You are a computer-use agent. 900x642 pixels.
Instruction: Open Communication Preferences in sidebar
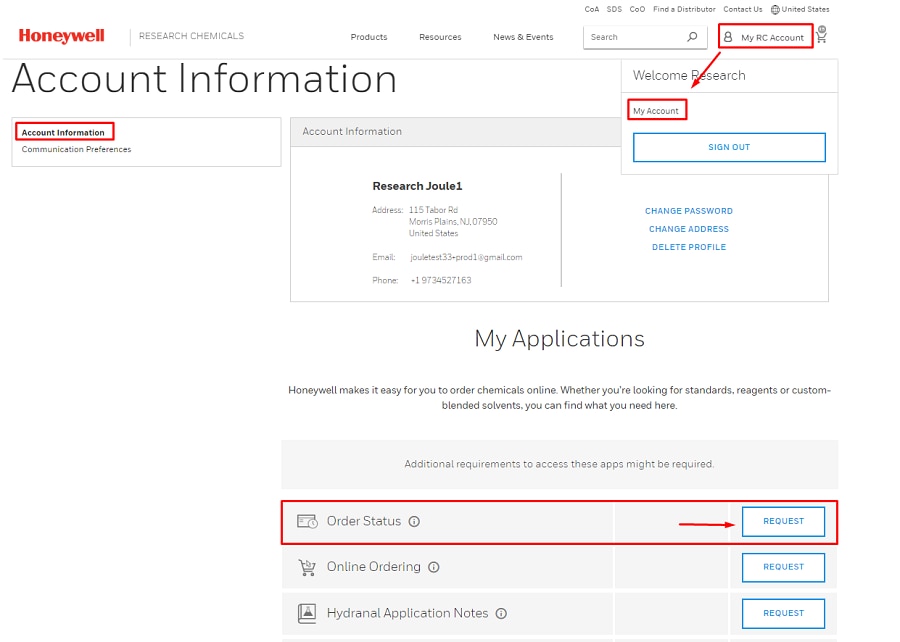point(77,149)
